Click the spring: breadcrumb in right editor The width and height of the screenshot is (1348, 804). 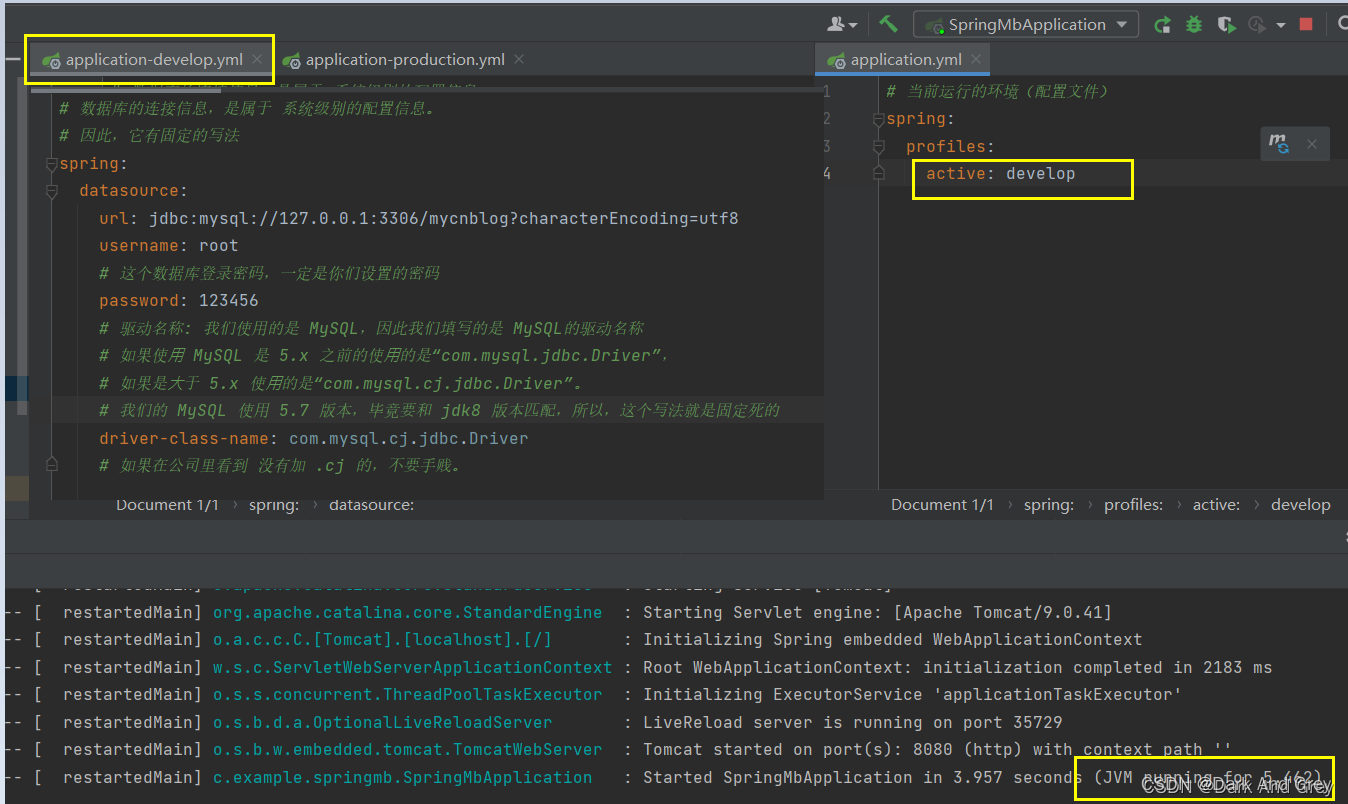tap(1049, 505)
